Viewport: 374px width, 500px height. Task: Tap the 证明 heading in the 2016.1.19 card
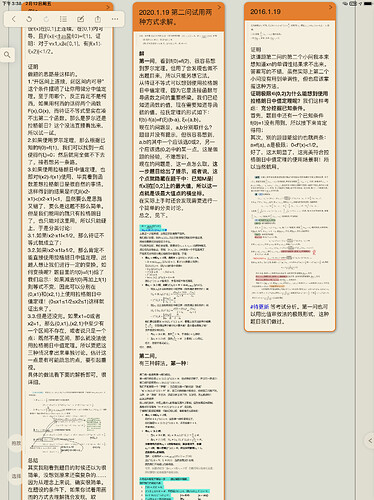click(x=256, y=49)
